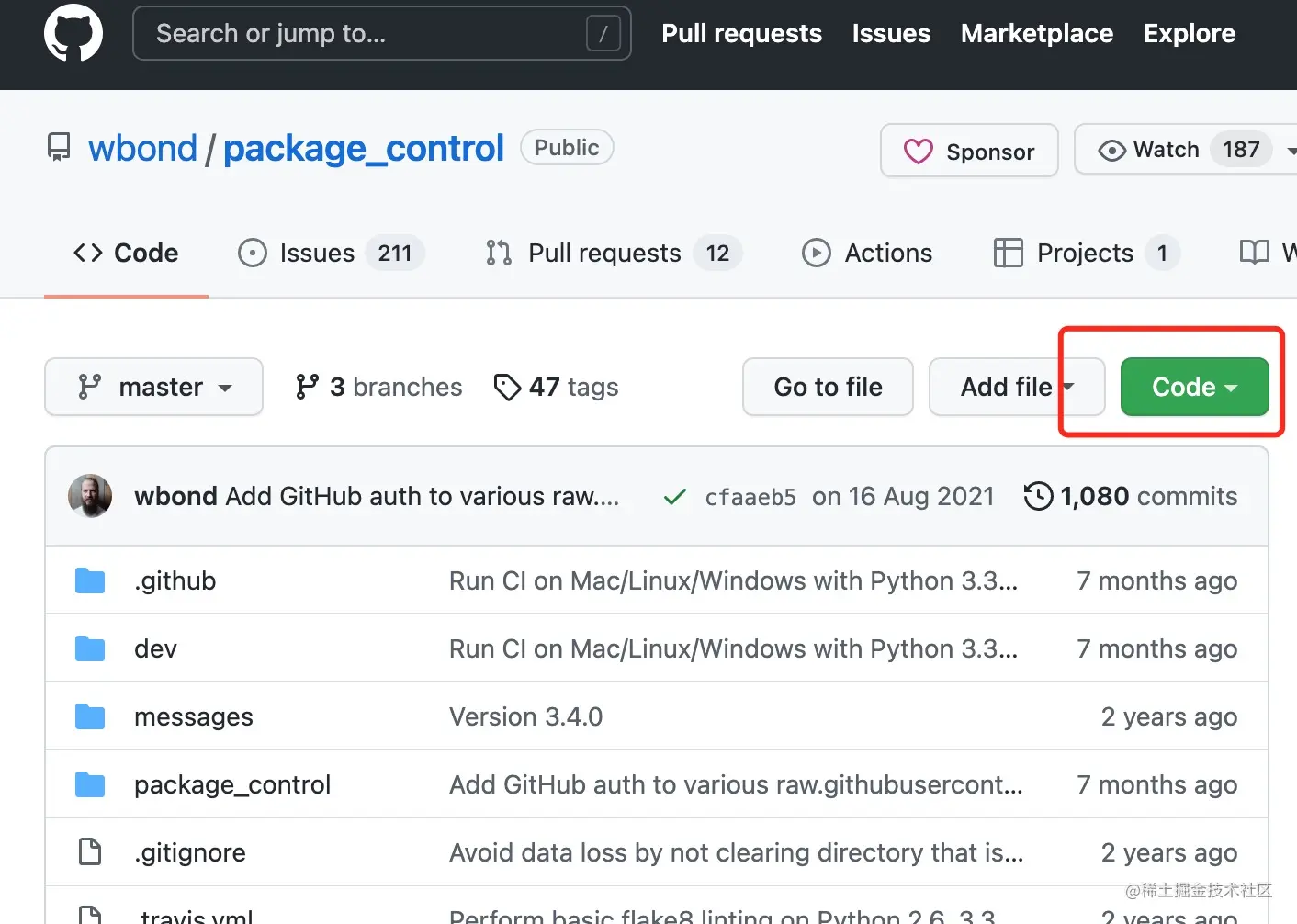Screen dimensions: 1297x924
Task: Click the repository book icon beside wbond
Action: tap(59, 148)
